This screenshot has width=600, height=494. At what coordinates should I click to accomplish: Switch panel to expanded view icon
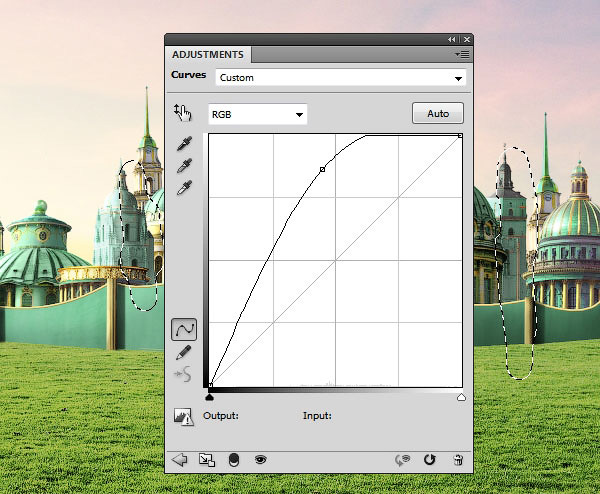[x=207, y=460]
